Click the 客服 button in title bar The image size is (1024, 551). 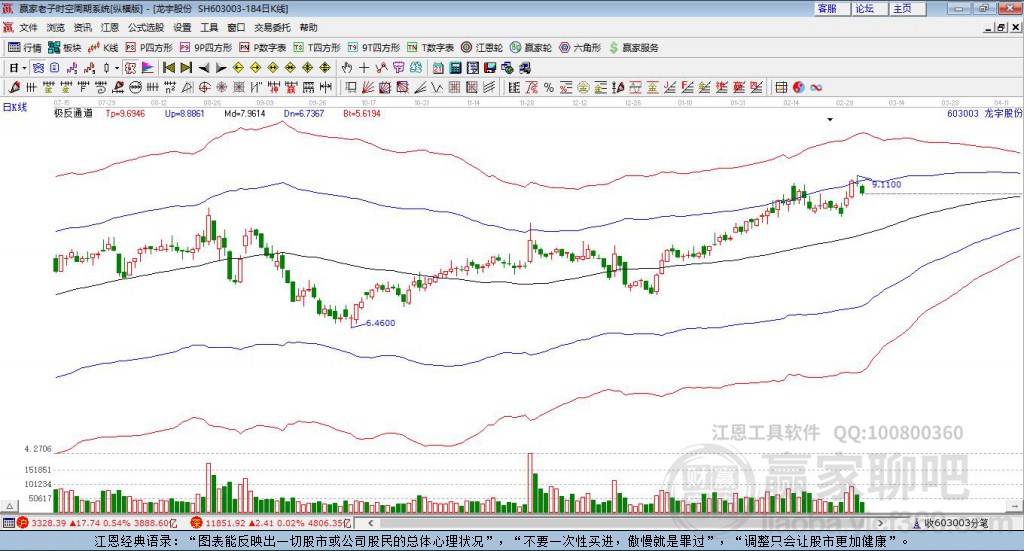(832, 8)
